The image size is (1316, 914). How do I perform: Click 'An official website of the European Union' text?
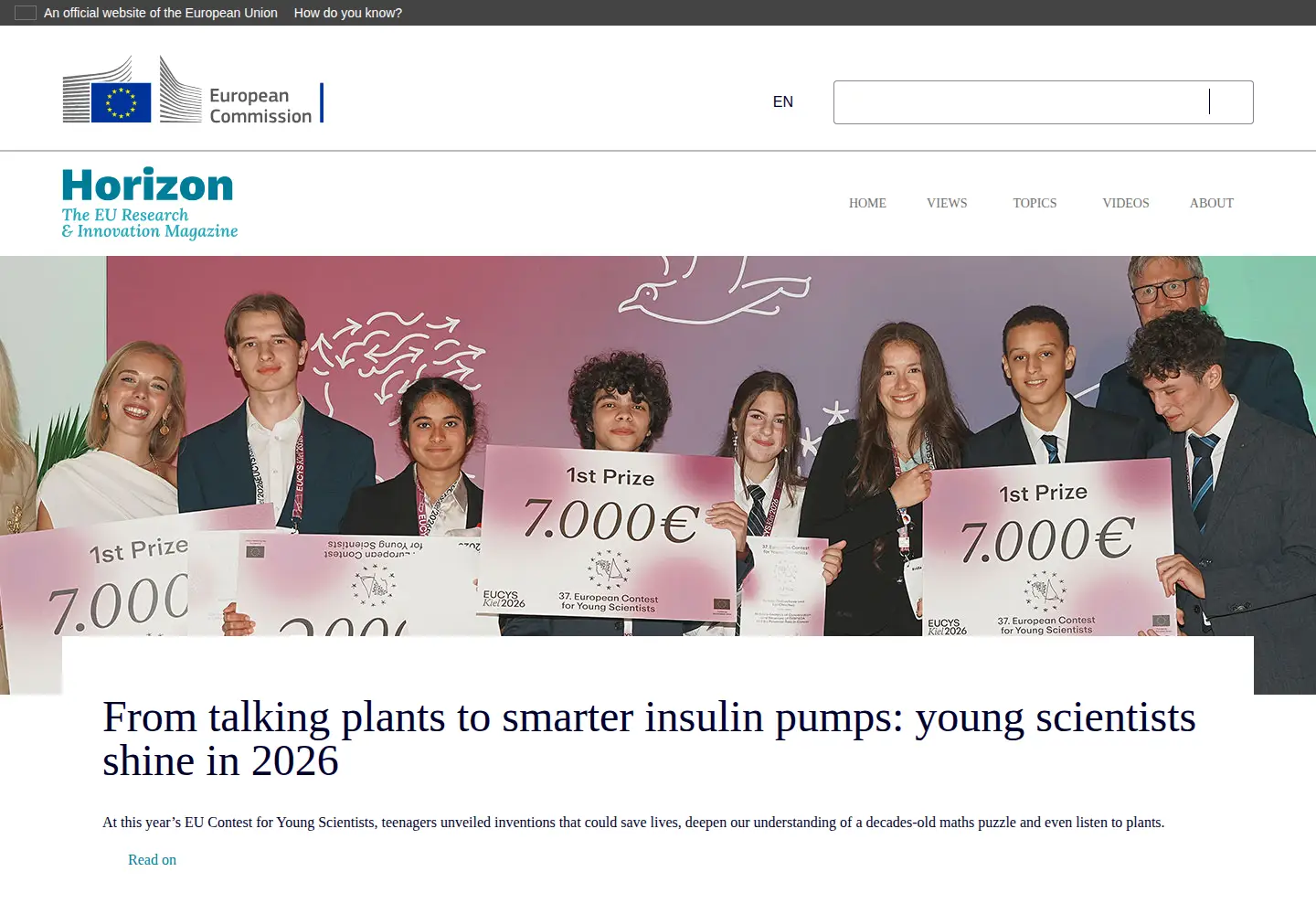pyautogui.click(x=161, y=13)
